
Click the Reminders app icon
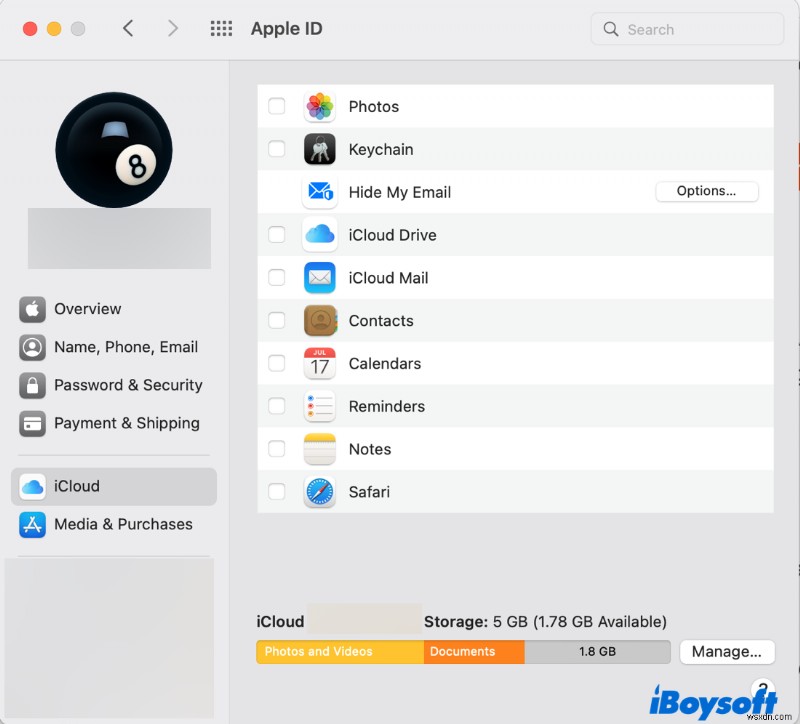[x=320, y=406]
